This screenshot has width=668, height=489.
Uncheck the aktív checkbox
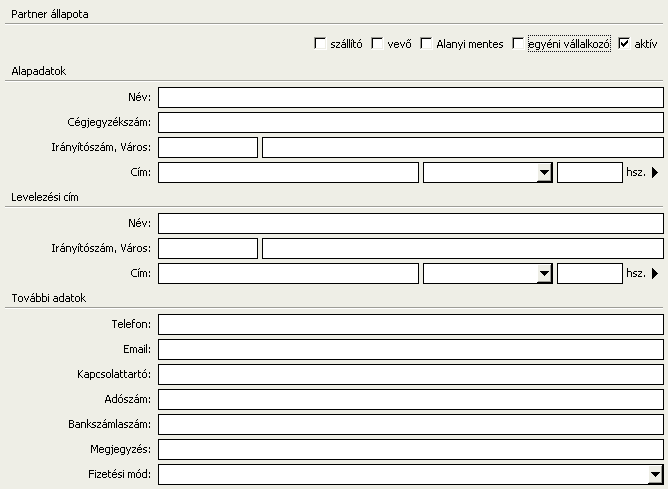click(624, 43)
